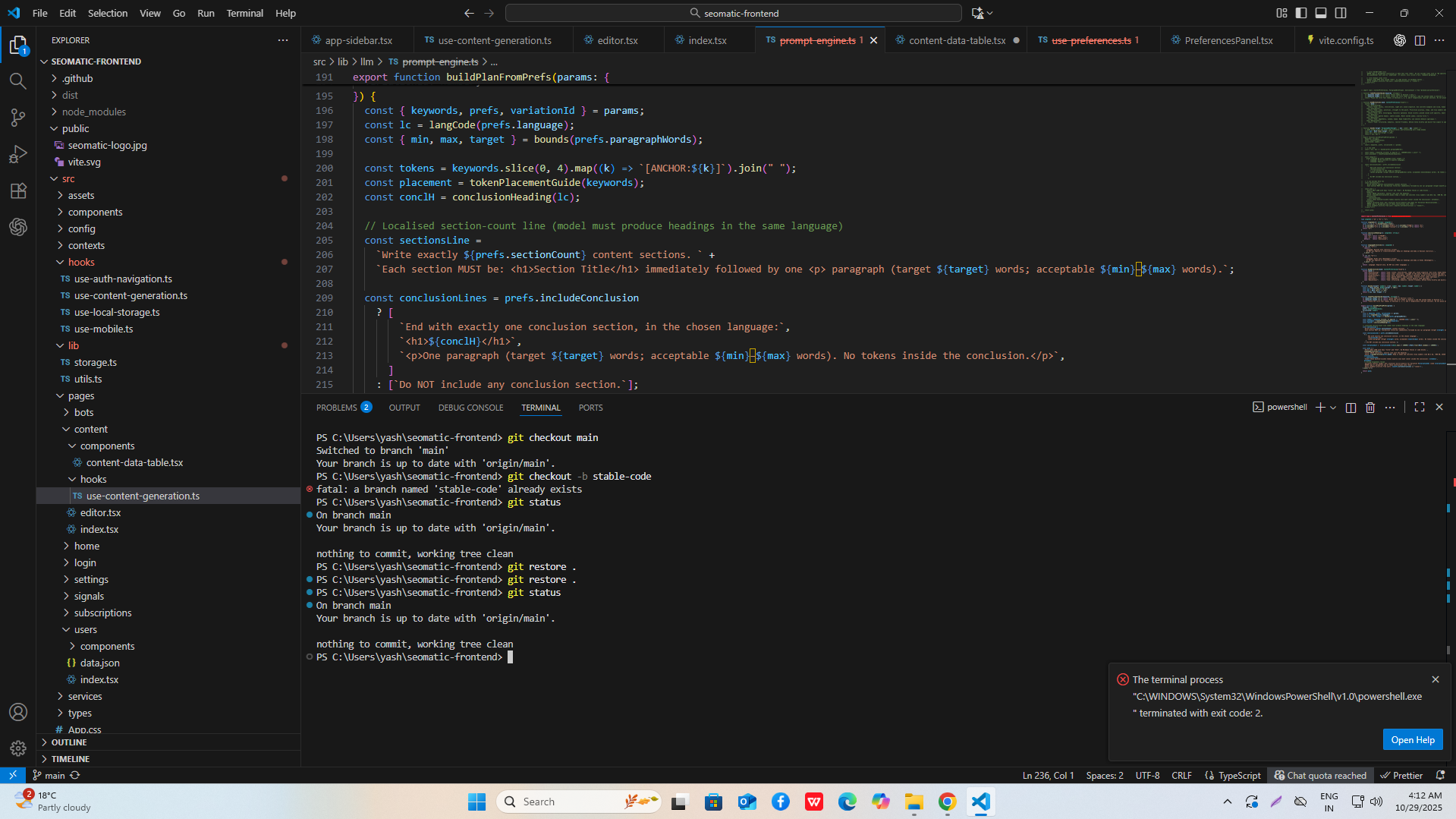Split the terminal panel
This screenshot has width=1456, height=819.
click(1351, 408)
